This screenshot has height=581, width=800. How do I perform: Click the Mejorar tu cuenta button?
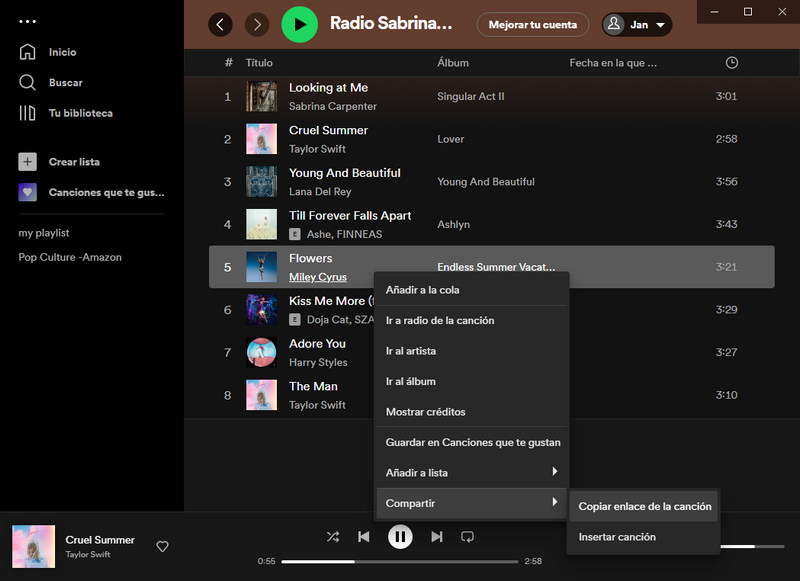[532, 24]
